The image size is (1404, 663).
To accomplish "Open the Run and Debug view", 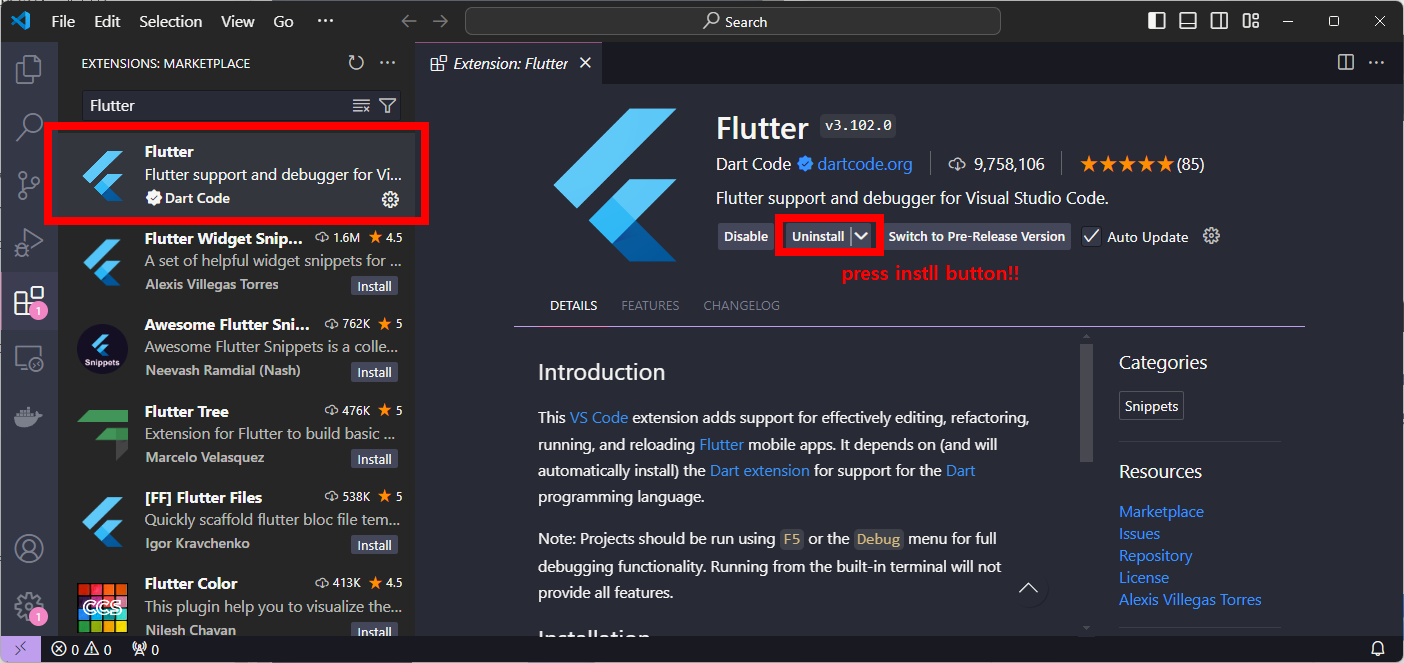I will pos(29,242).
